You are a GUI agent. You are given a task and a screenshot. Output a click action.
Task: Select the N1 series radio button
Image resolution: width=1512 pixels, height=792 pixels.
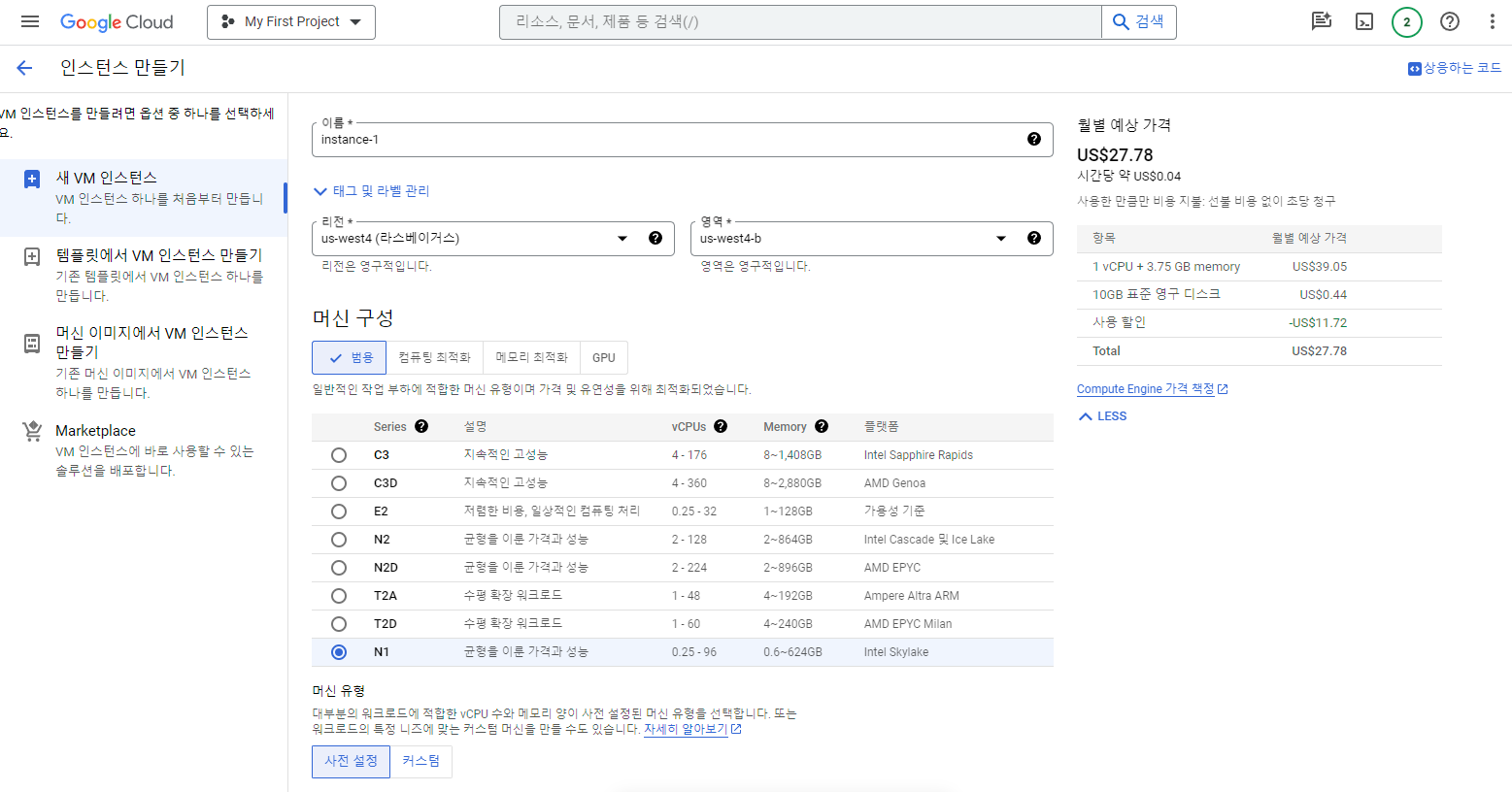click(x=339, y=652)
